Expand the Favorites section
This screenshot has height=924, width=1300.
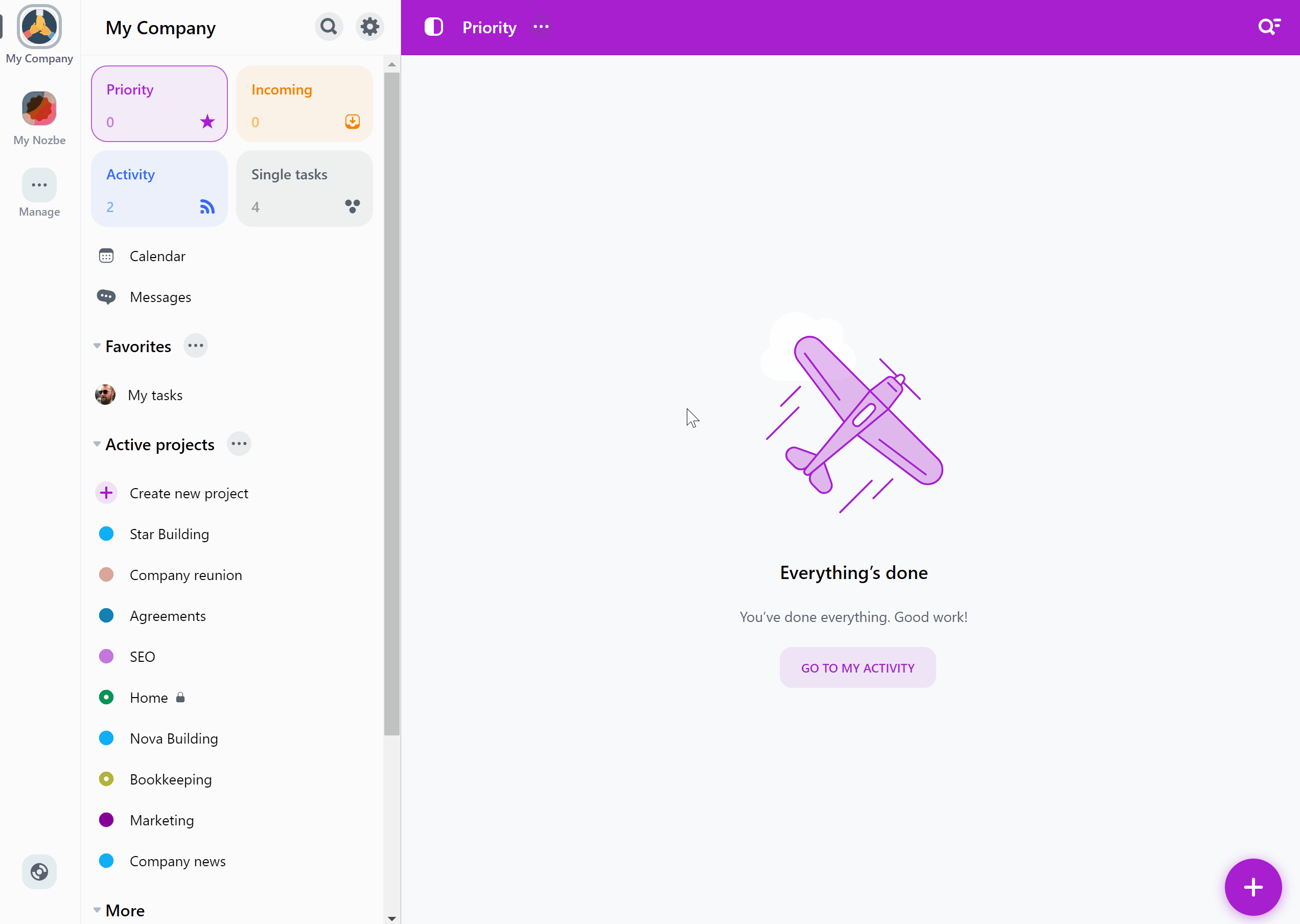(96, 346)
